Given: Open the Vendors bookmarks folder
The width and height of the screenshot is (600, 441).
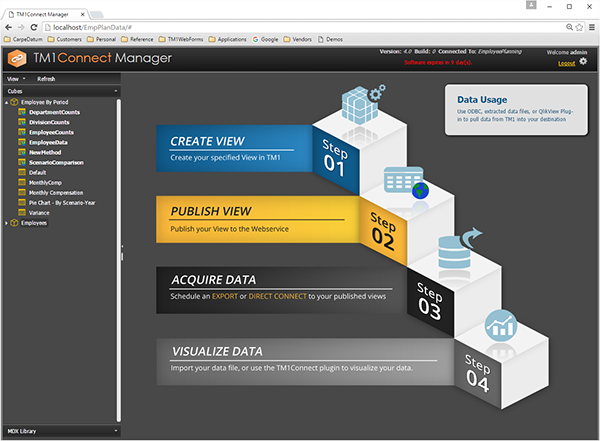Looking at the screenshot, I should (x=298, y=39).
